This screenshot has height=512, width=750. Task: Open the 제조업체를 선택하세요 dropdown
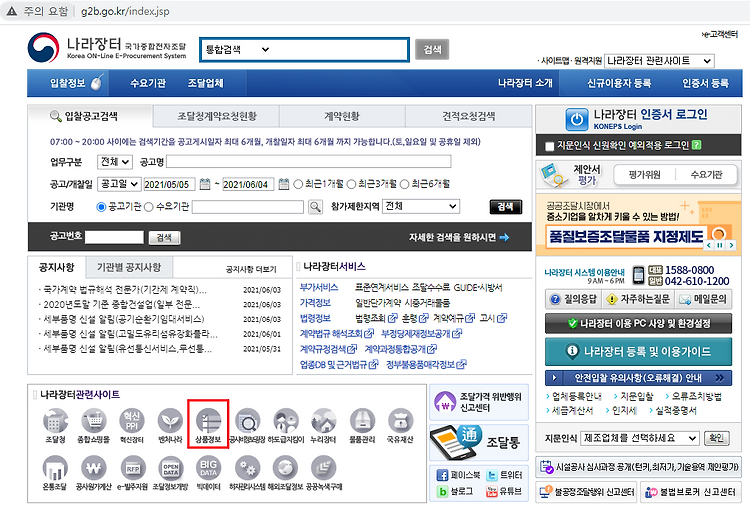click(x=640, y=438)
